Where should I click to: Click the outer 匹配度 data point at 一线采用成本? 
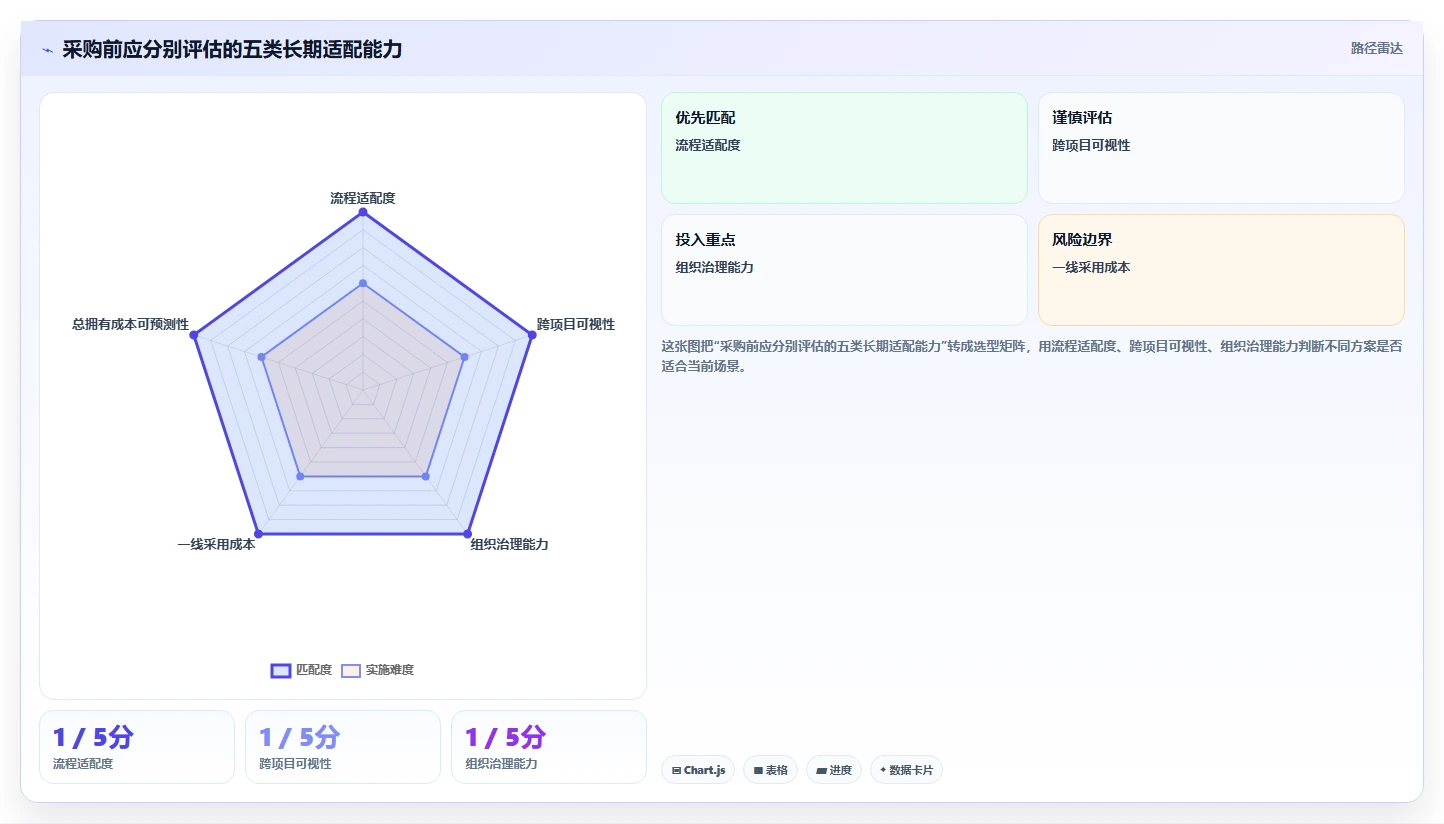[x=259, y=533]
